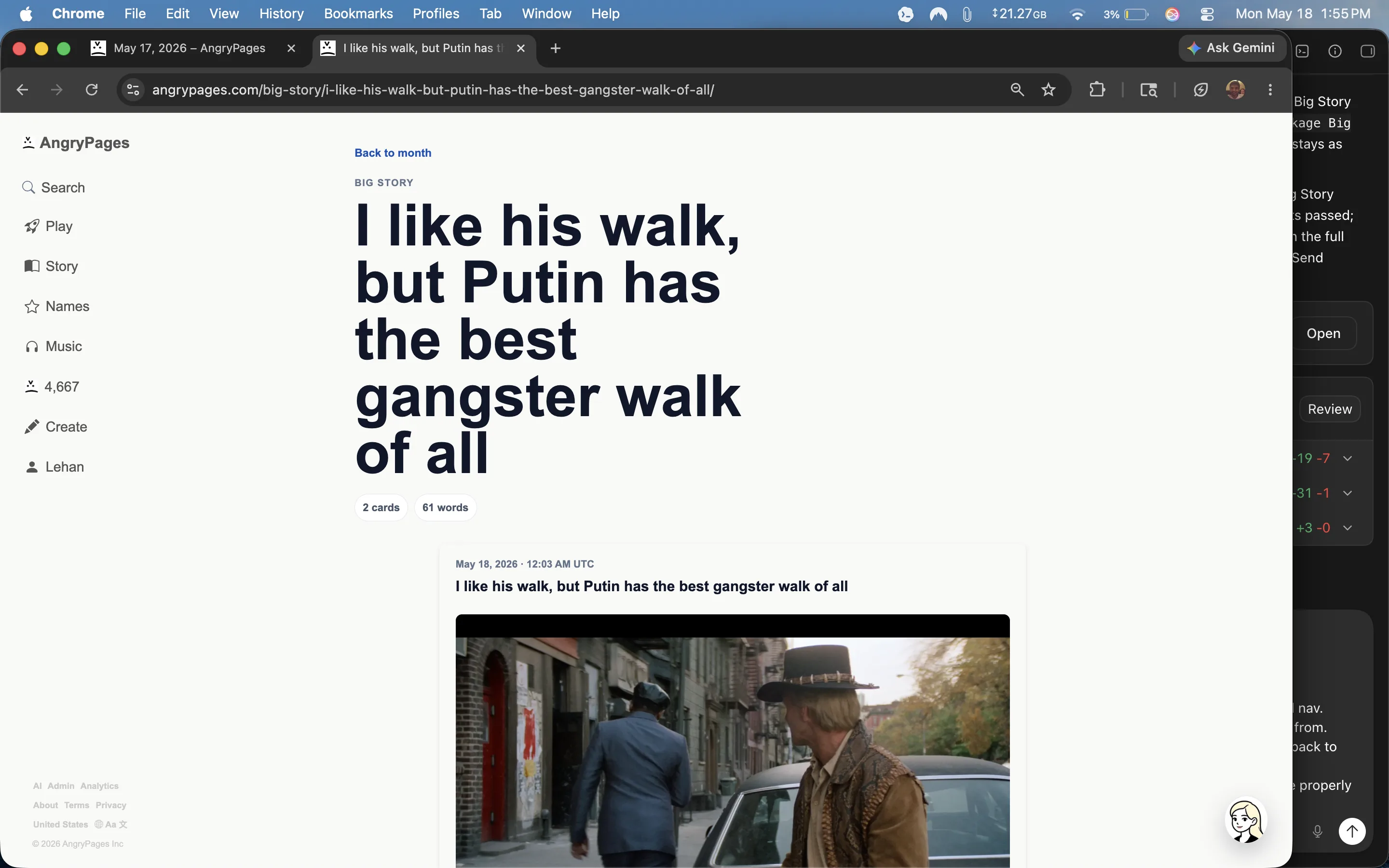Click the battery indicator in menu bar
The height and width of the screenshot is (868, 1389).
(1126, 14)
